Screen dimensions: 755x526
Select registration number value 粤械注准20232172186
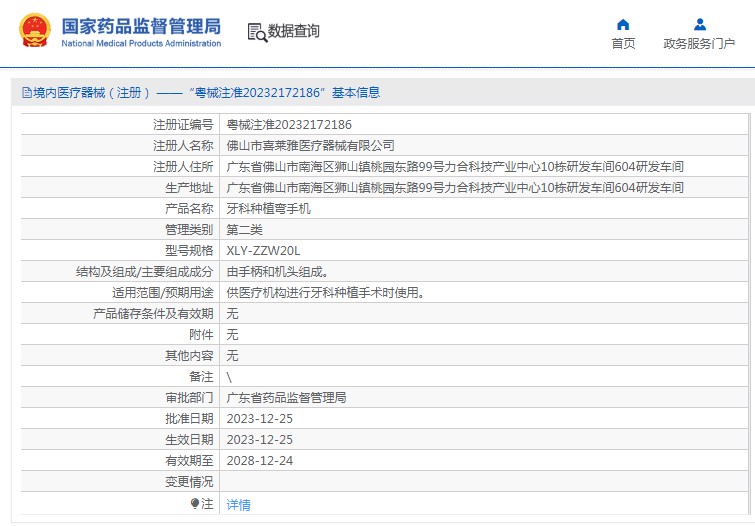[x=289, y=125]
